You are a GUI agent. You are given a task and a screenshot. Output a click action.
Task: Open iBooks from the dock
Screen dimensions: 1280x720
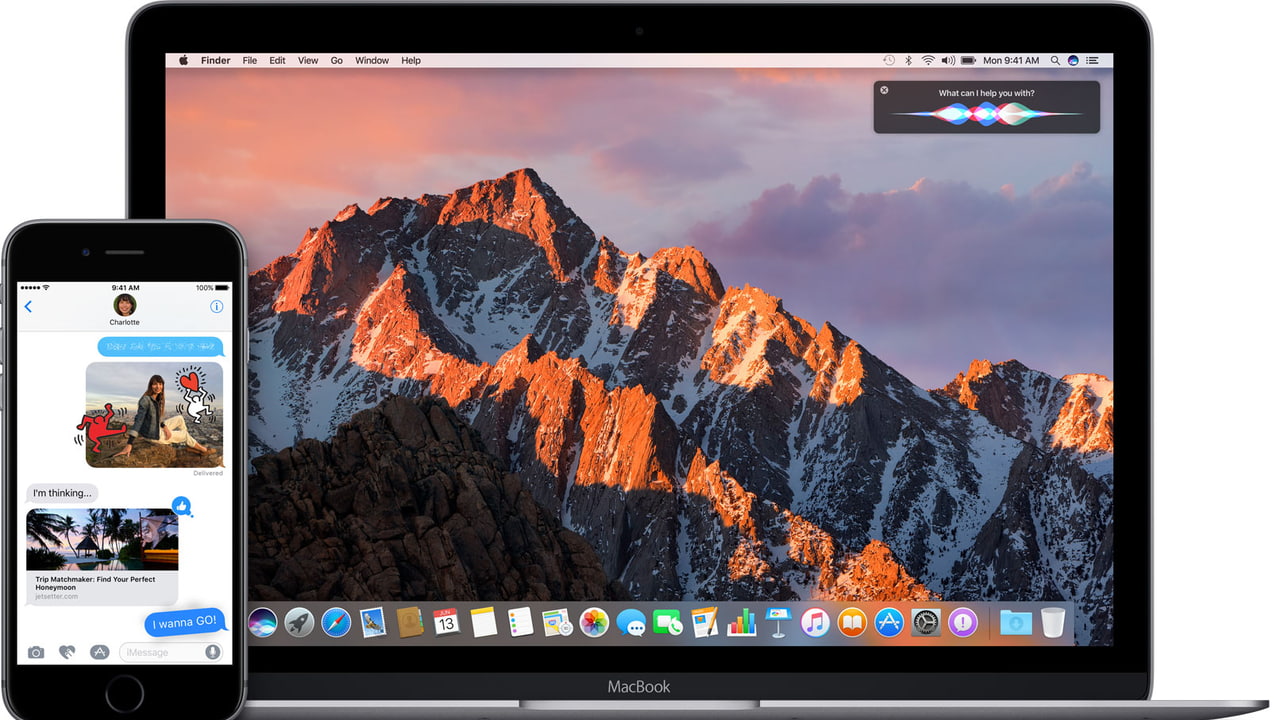pyautogui.click(x=852, y=623)
